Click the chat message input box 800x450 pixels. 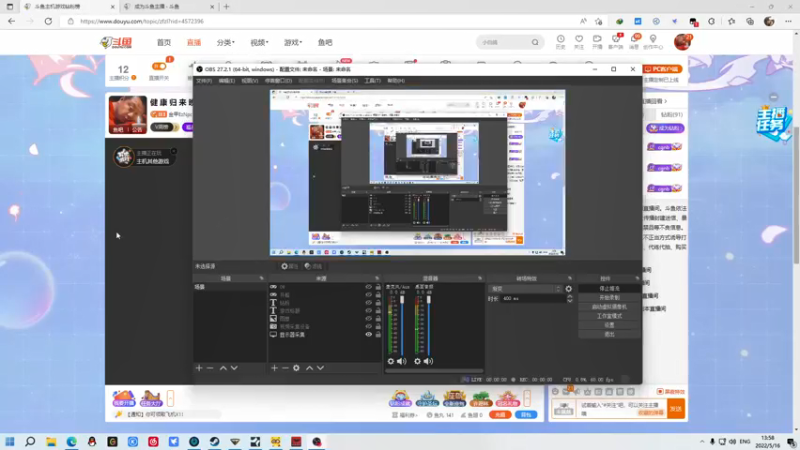(622, 409)
